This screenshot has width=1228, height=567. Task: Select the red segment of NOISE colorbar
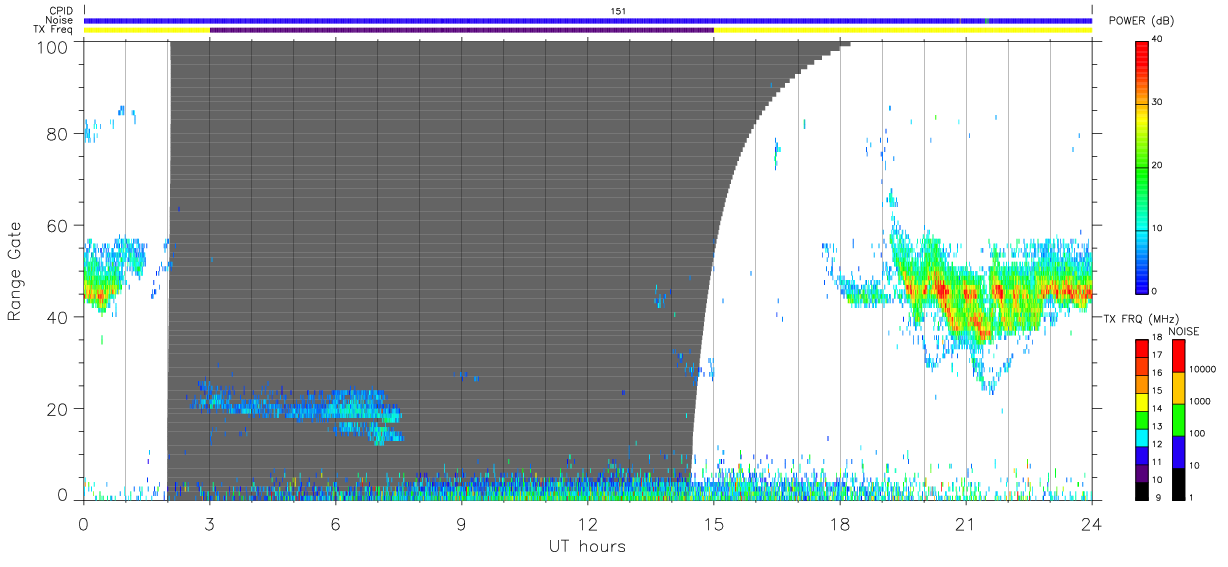1177,355
